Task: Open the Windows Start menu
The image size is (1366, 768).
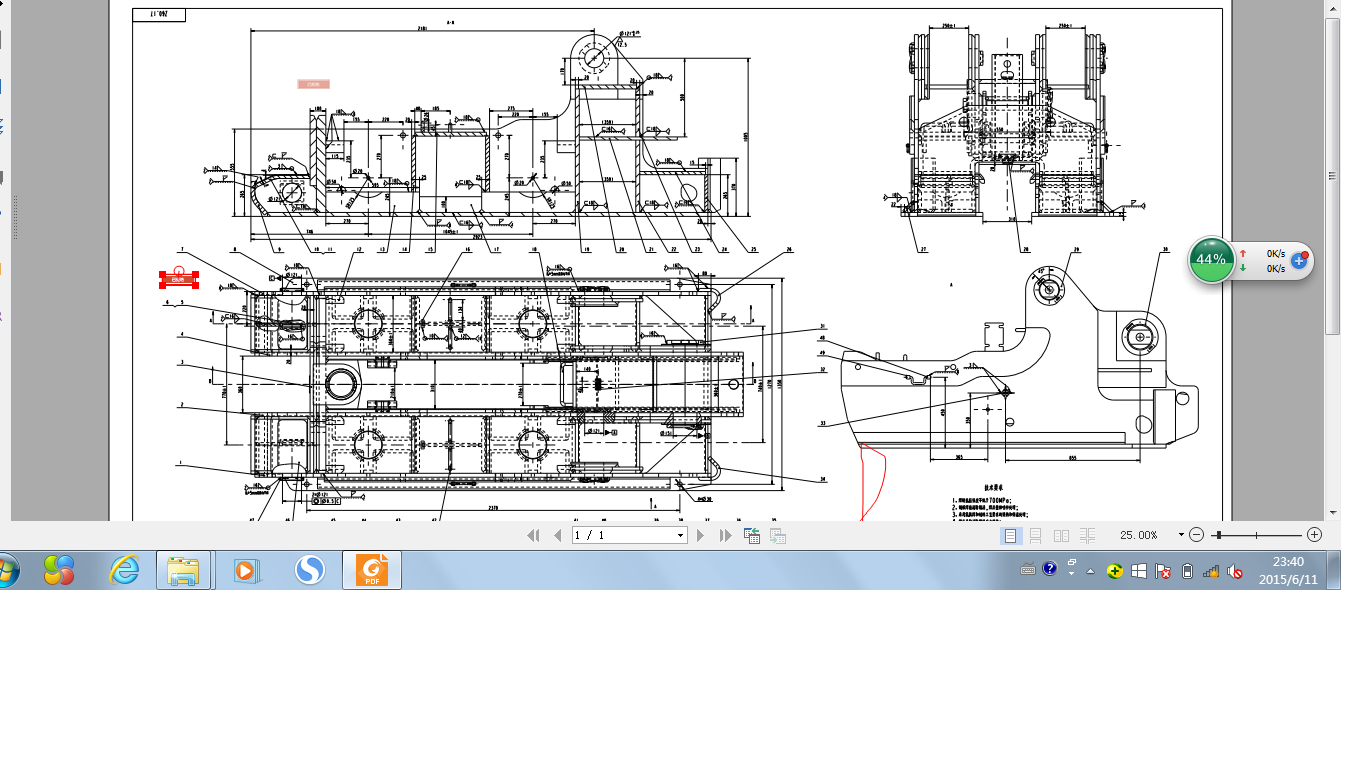Action: point(6,571)
